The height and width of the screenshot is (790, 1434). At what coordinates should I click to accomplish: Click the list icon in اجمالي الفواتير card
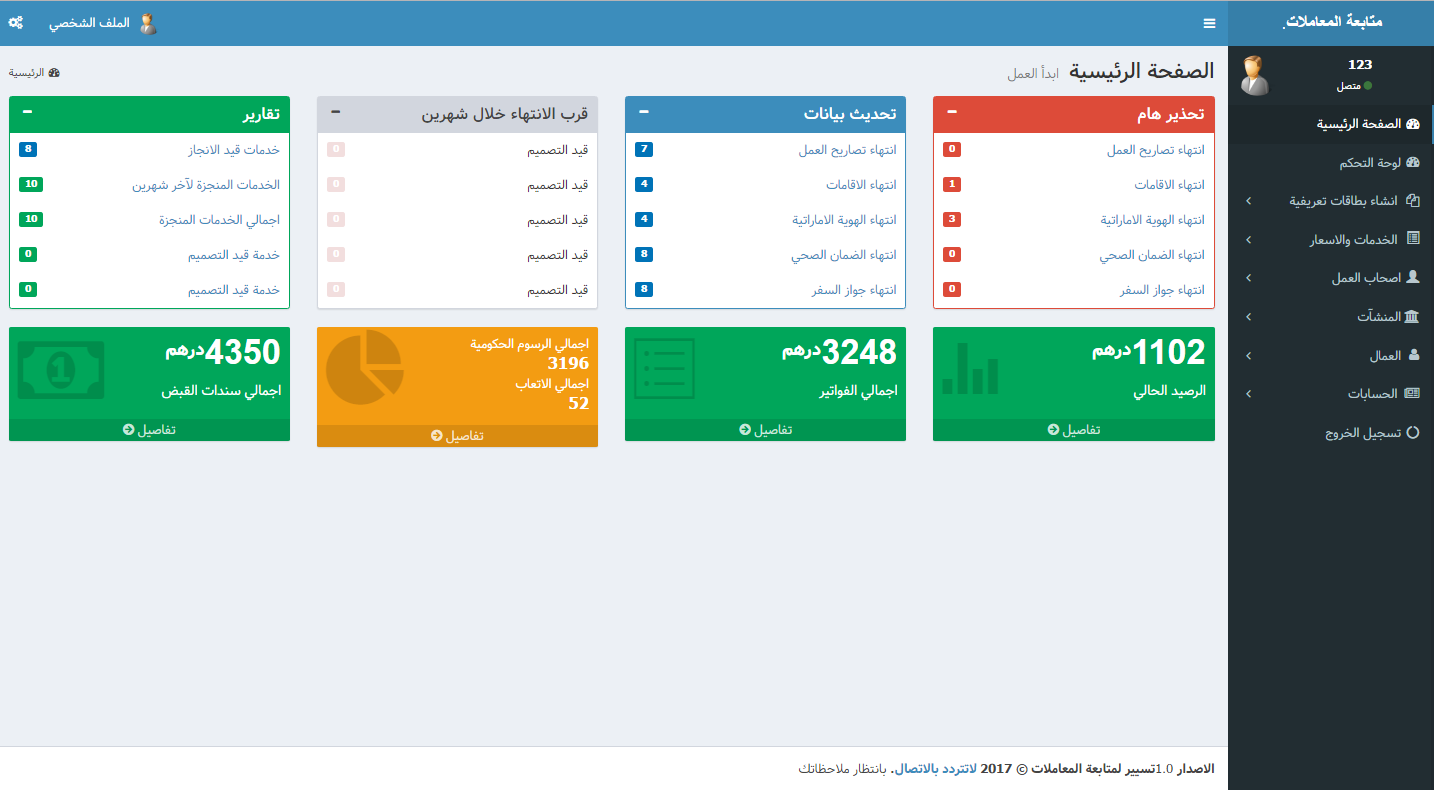coord(664,368)
